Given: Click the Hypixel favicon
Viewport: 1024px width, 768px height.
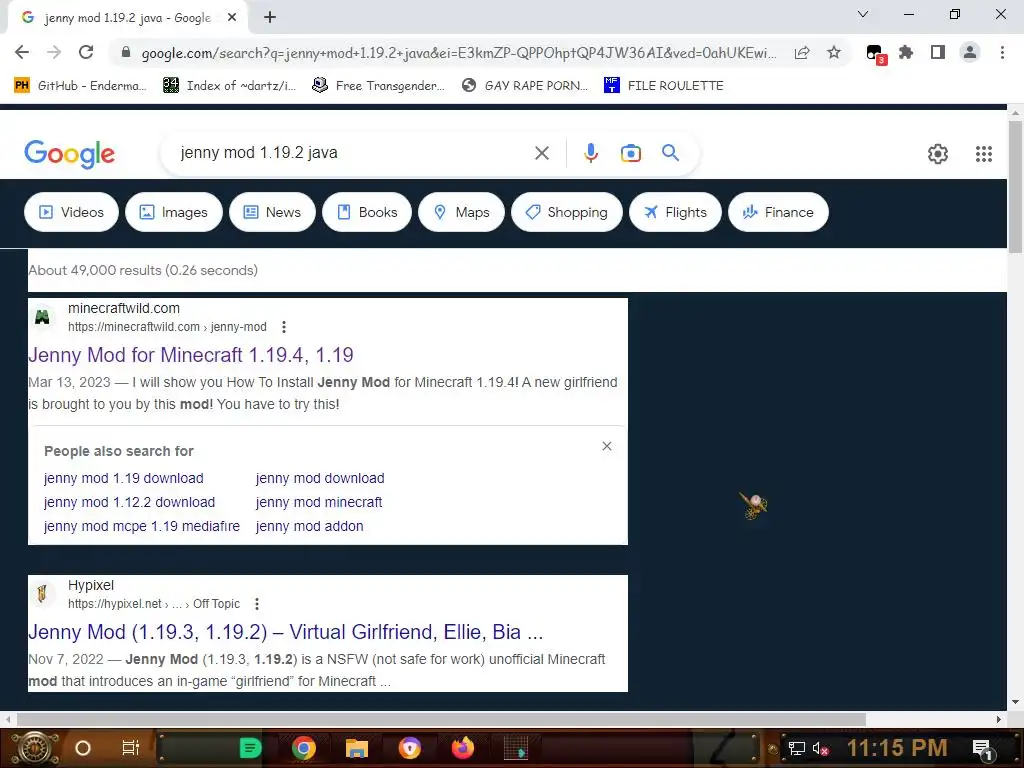Looking at the screenshot, I should pyautogui.click(x=42, y=594).
